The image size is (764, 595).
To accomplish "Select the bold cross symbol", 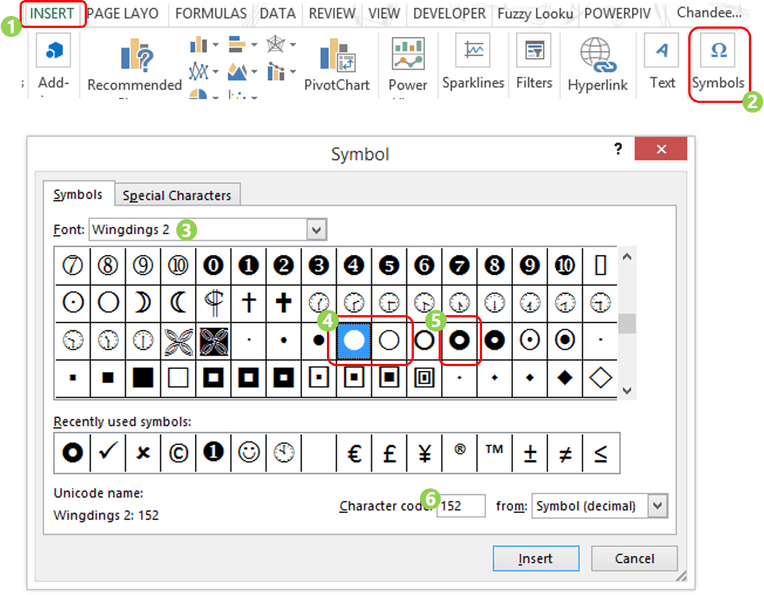I will [284, 303].
